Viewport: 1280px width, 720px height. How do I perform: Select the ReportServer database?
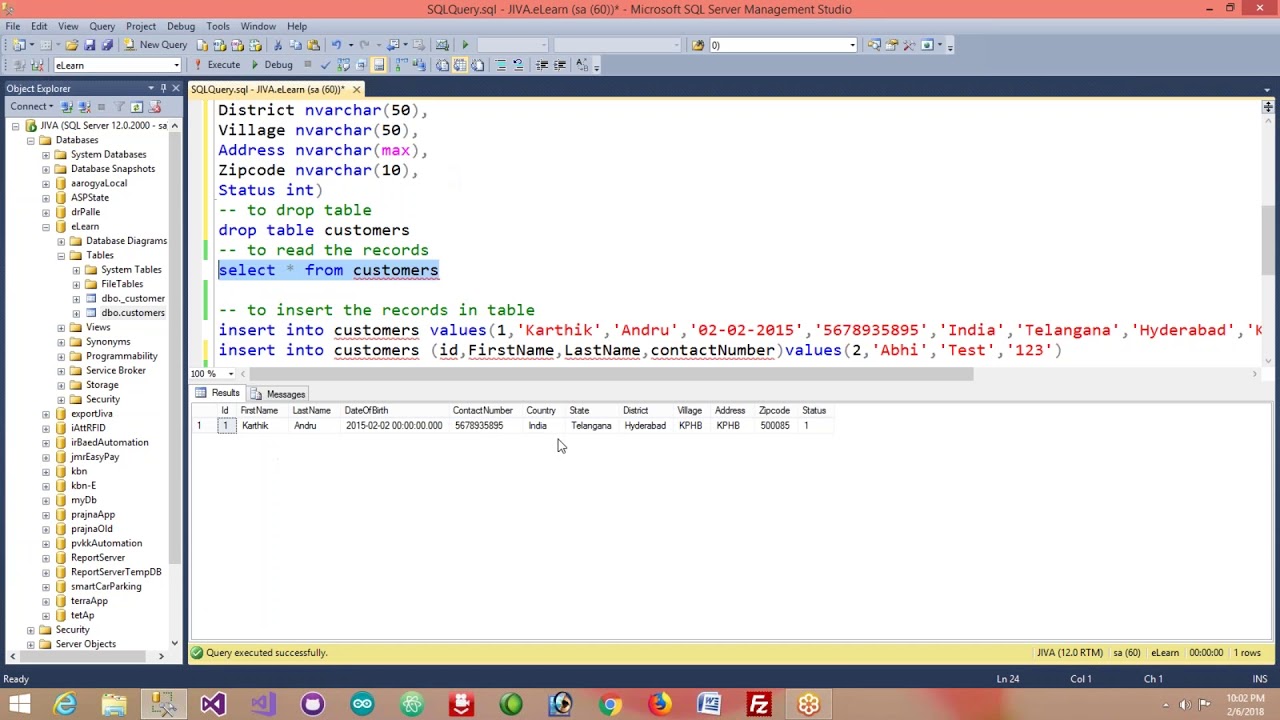97,558
